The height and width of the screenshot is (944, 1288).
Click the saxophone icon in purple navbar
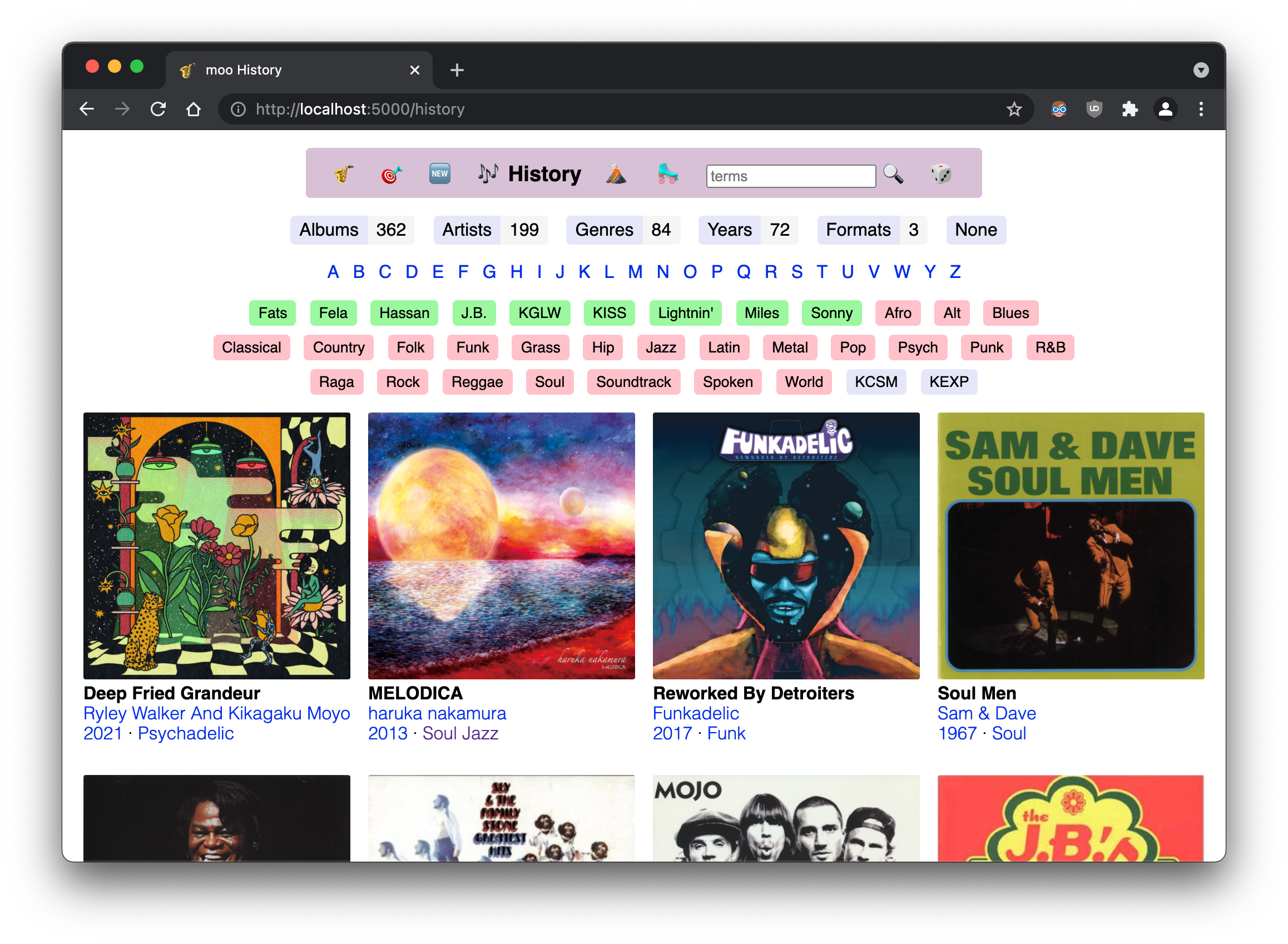coord(344,173)
